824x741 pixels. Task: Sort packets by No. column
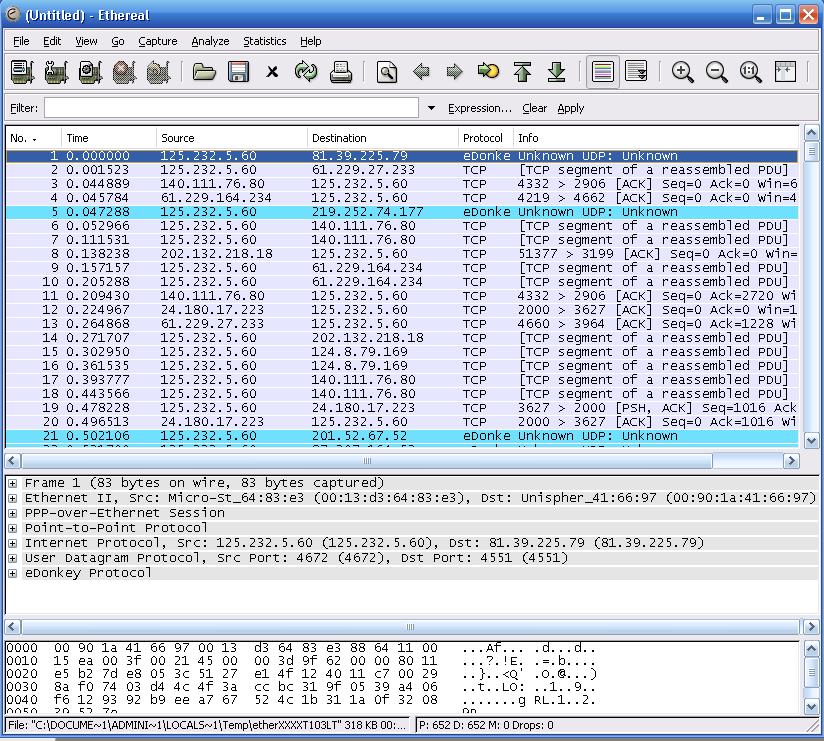tap(33, 138)
